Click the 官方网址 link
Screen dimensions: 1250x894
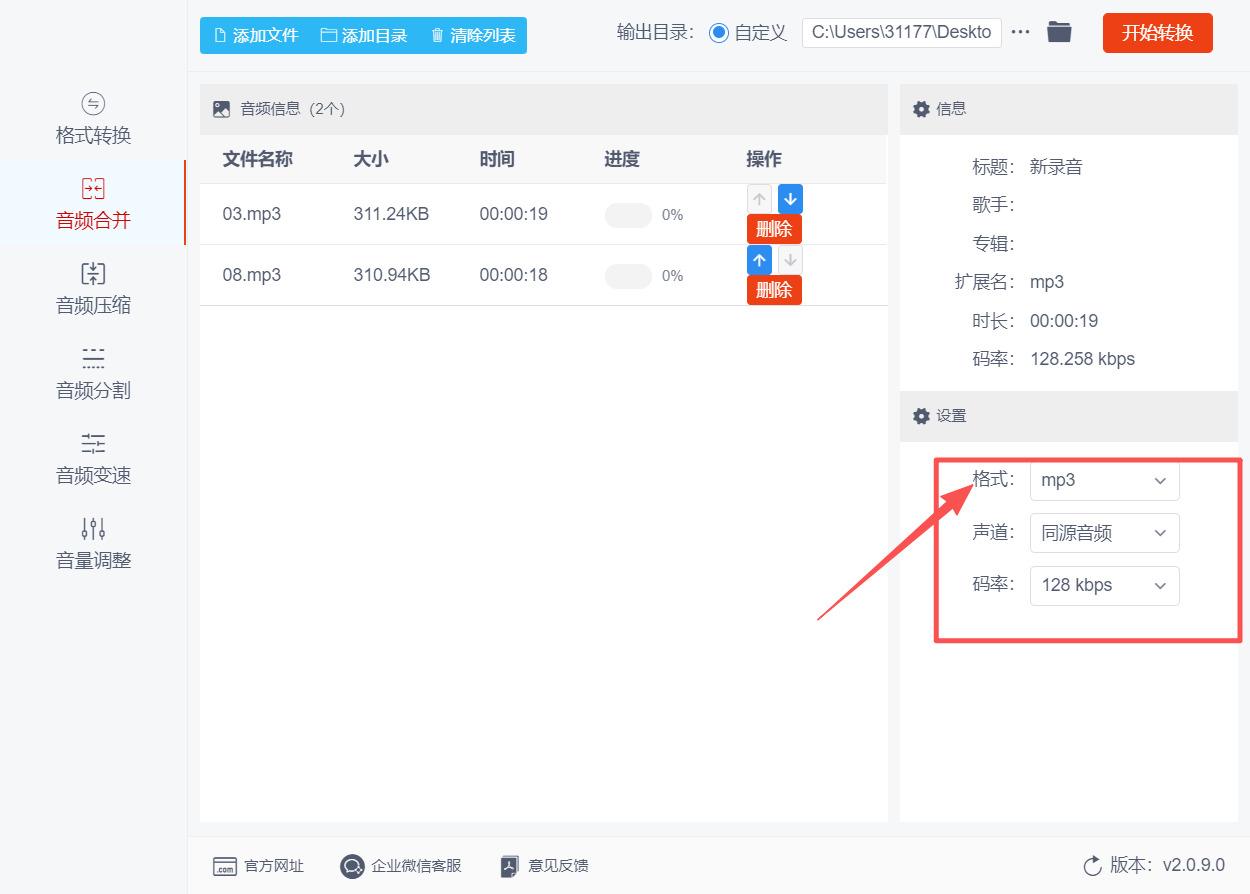258,866
